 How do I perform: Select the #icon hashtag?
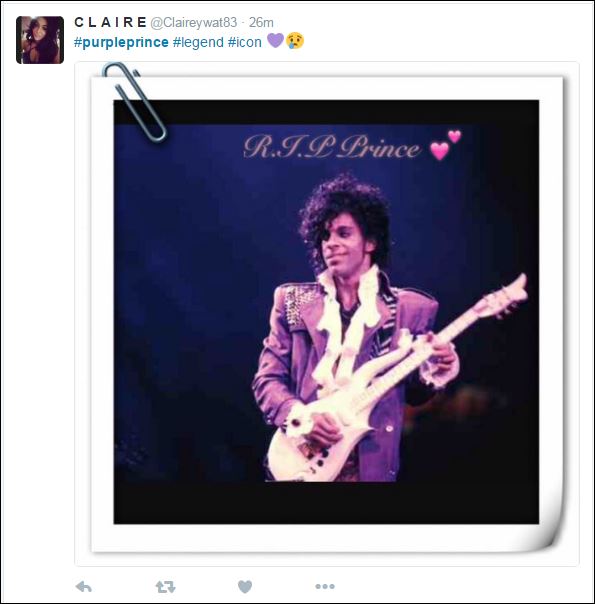(x=245, y=42)
